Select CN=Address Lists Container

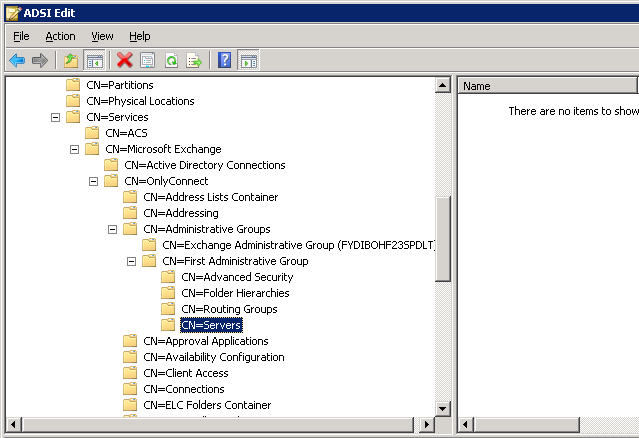pos(211,197)
